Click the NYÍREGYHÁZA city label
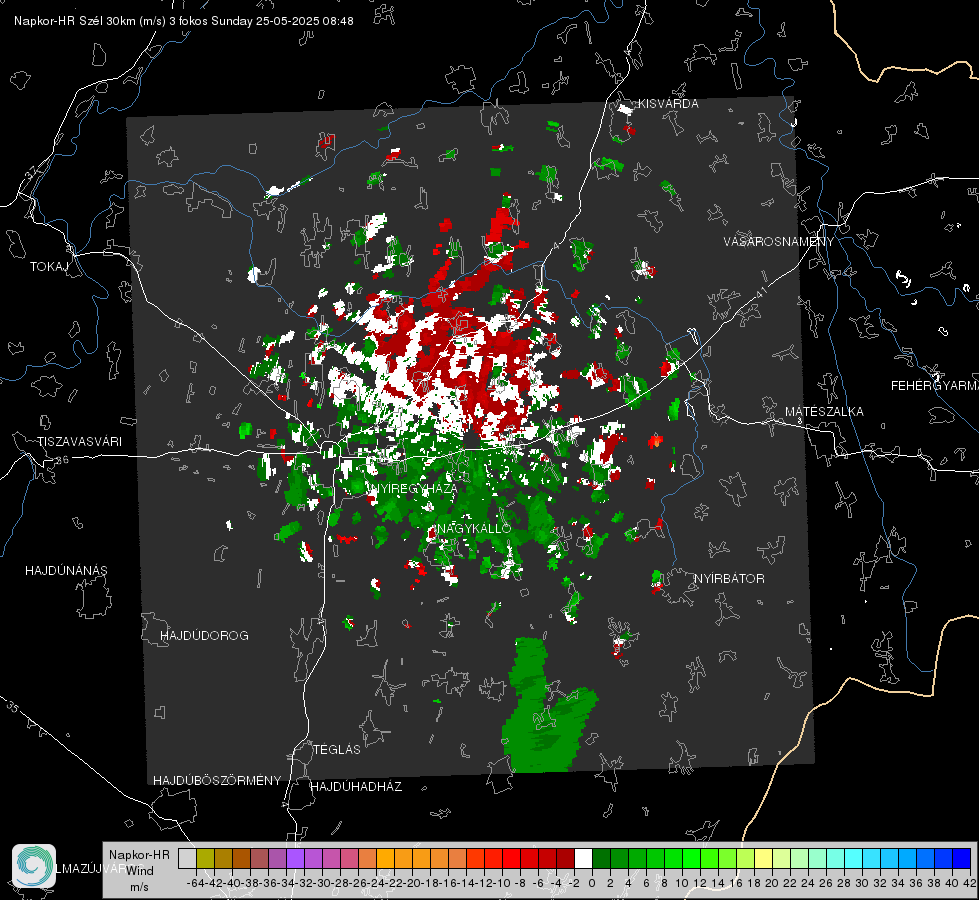Viewport: 979px width, 900px height. click(414, 488)
